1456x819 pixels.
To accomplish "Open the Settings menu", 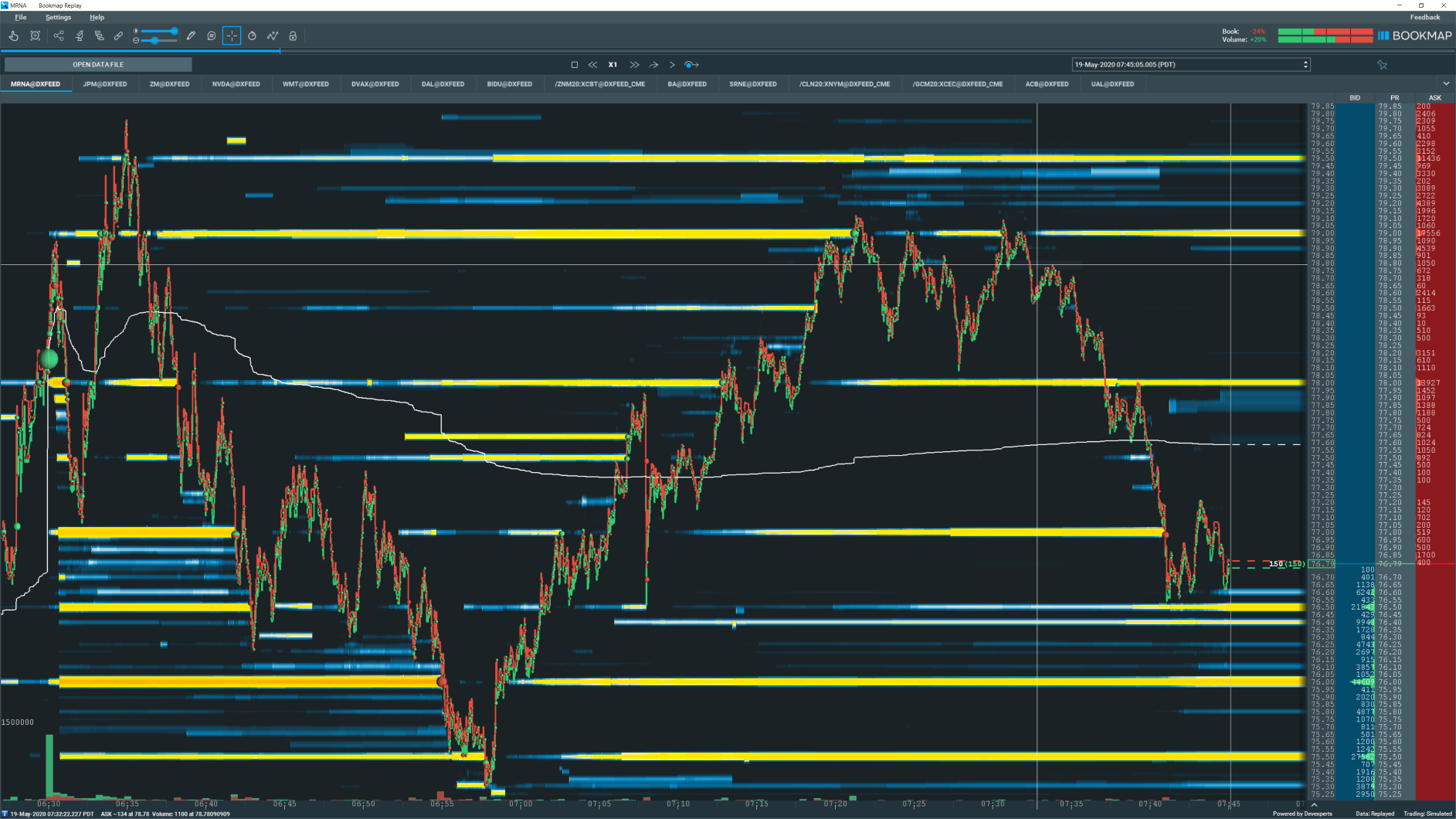I will click(x=58, y=17).
